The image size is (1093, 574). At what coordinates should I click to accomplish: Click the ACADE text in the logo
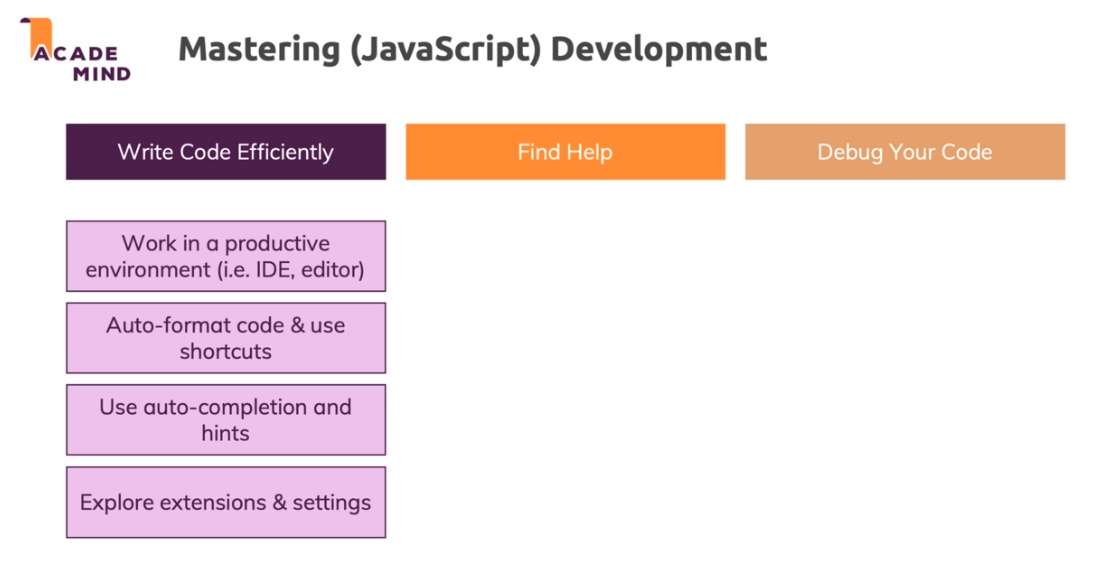coord(78,53)
